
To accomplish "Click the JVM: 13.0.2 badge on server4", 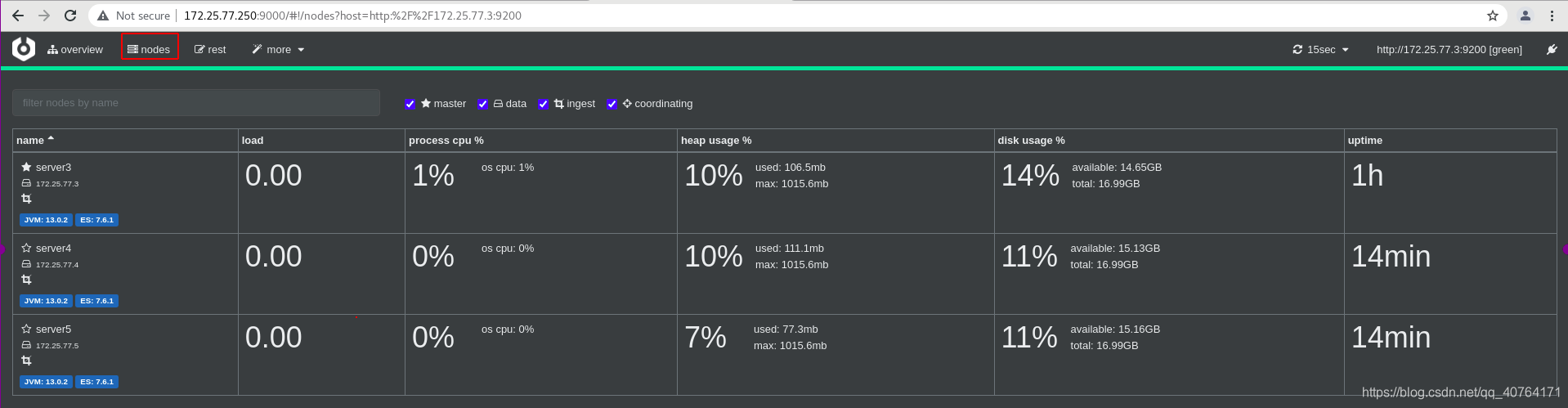I will click(46, 301).
